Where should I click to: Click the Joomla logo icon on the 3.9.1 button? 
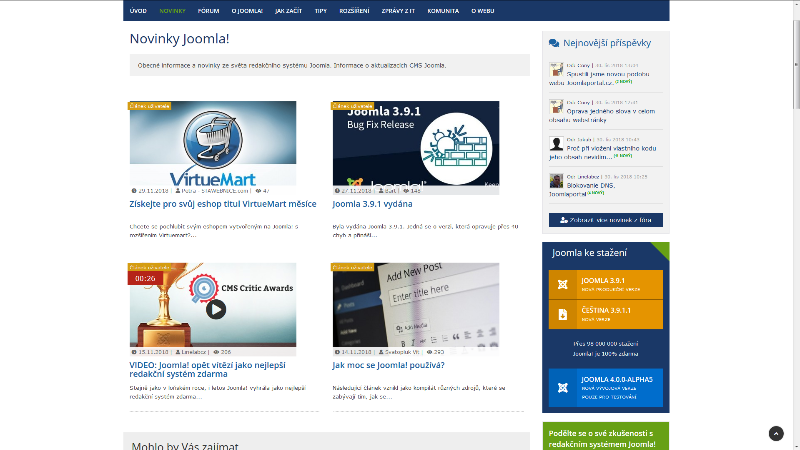(x=563, y=285)
